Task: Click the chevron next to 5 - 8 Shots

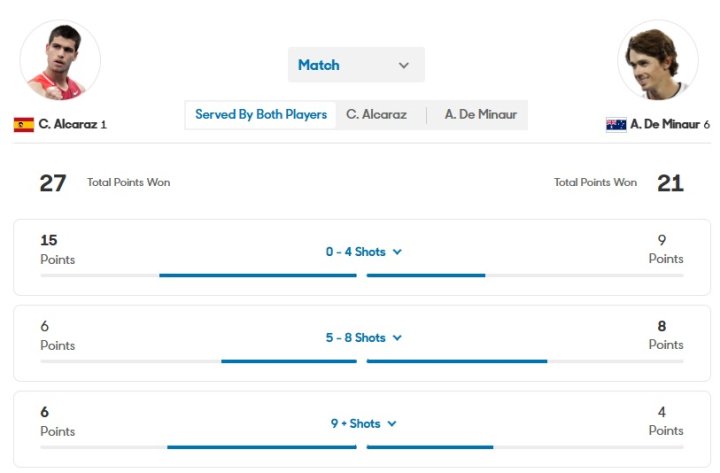Action: click(x=397, y=338)
